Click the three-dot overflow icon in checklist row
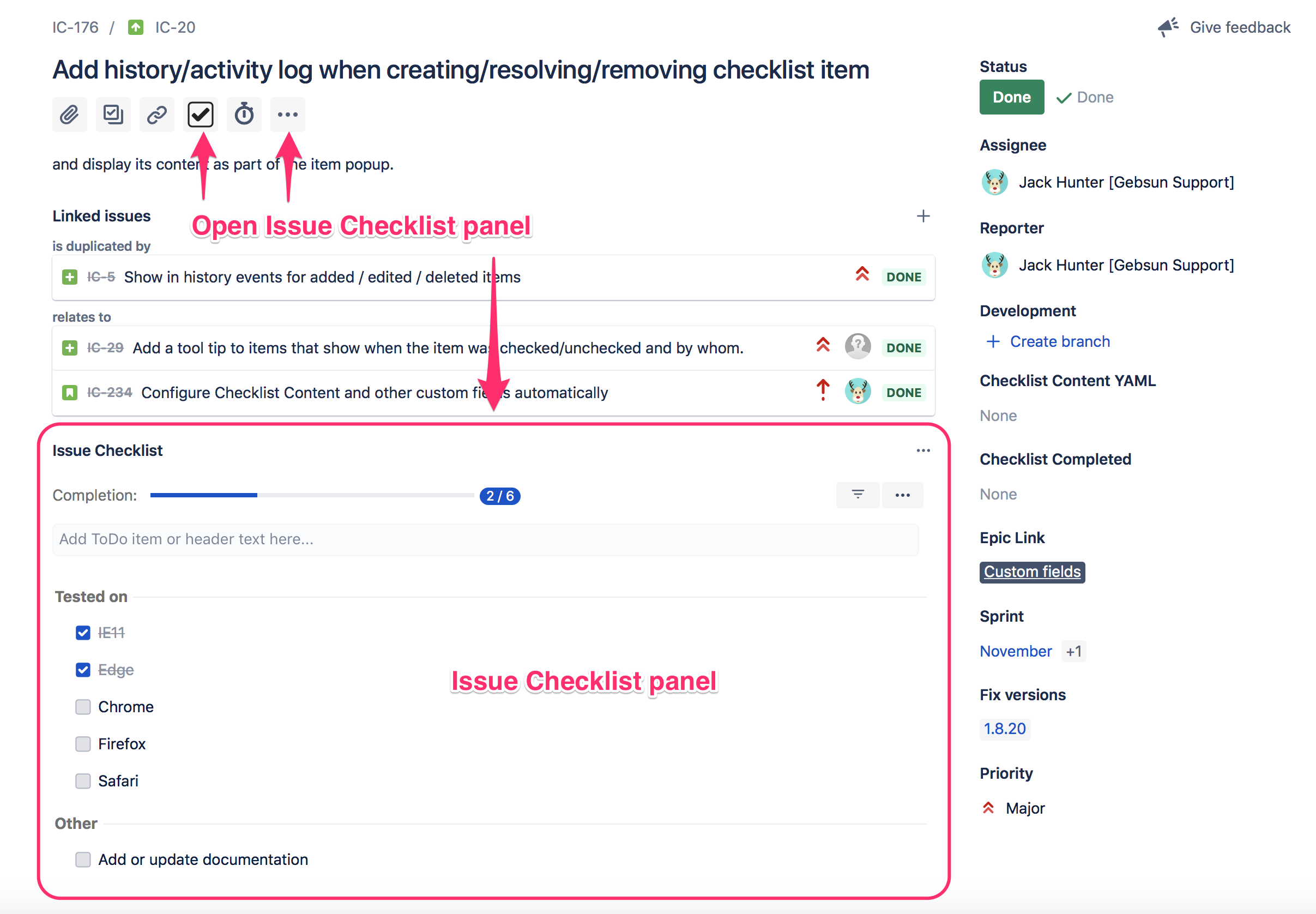 [902, 495]
